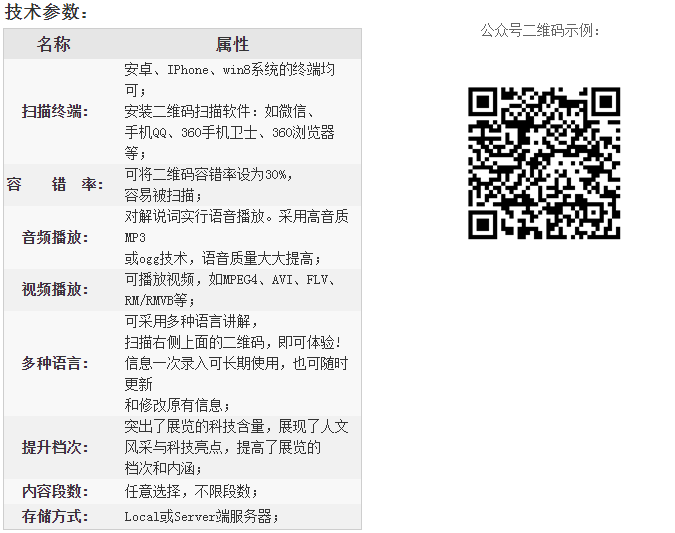Click text '安卓、IPhone、win8系统的终端均'
Viewport: 675px width, 533px height.
pyautogui.click(x=229, y=69)
